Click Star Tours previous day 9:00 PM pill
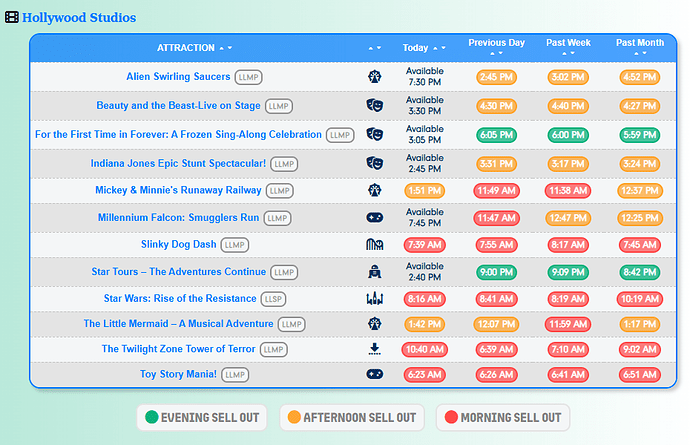Image resolution: width=690 pixels, height=445 pixels. [x=496, y=272]
